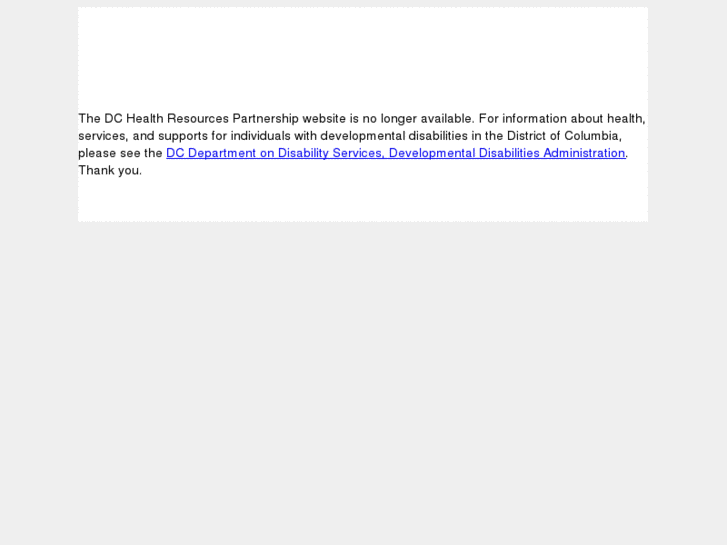Screen dimensions: 727x545
Task: Click the 'Thank you.' text
Action: (x=110, y=171)
